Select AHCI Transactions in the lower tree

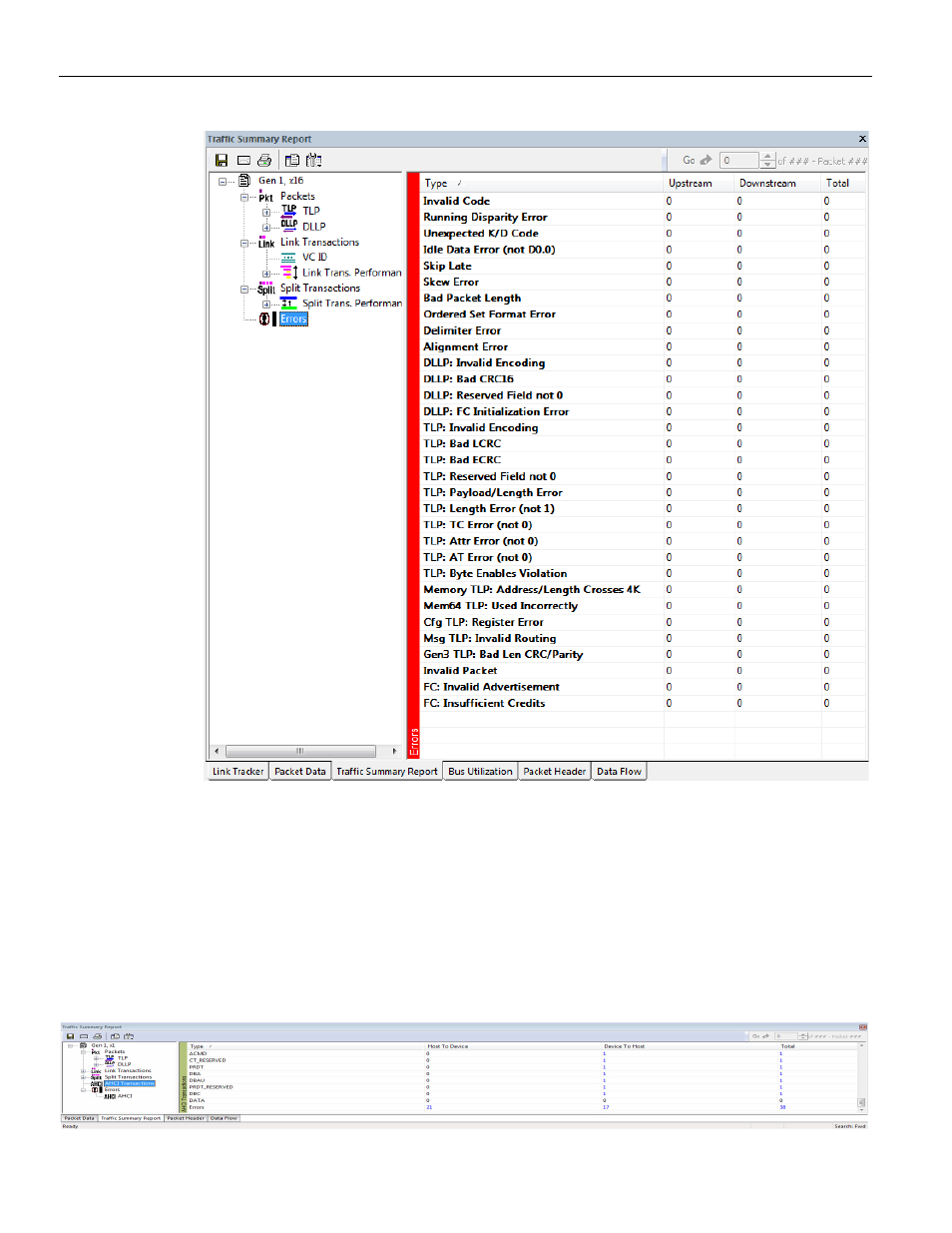coord(130,1083)
